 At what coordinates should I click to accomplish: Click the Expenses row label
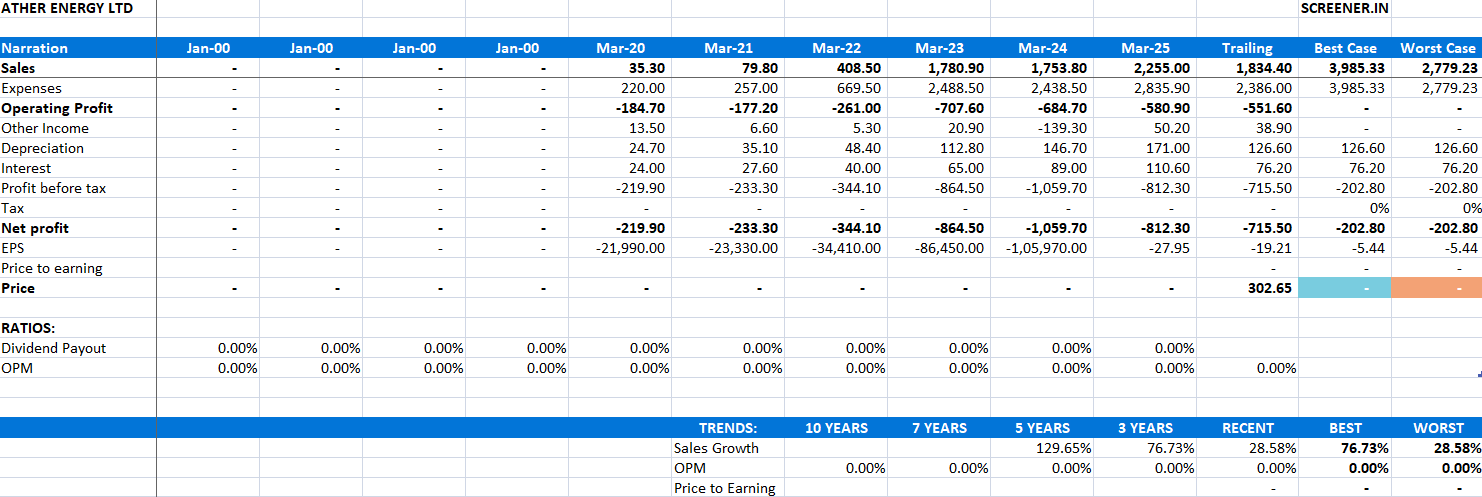point(31,88)
